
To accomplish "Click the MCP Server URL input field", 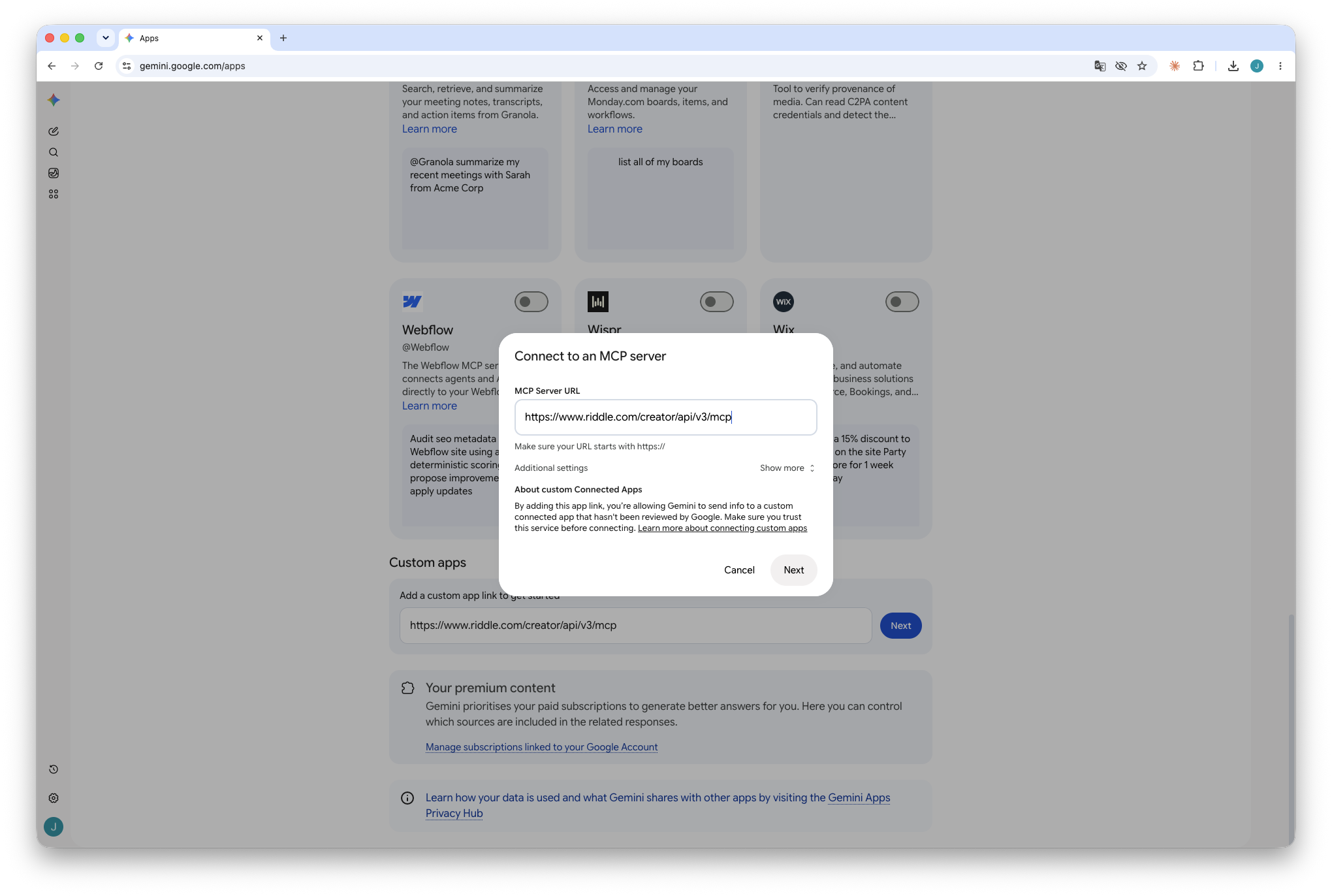I will (x=665, y=417).
